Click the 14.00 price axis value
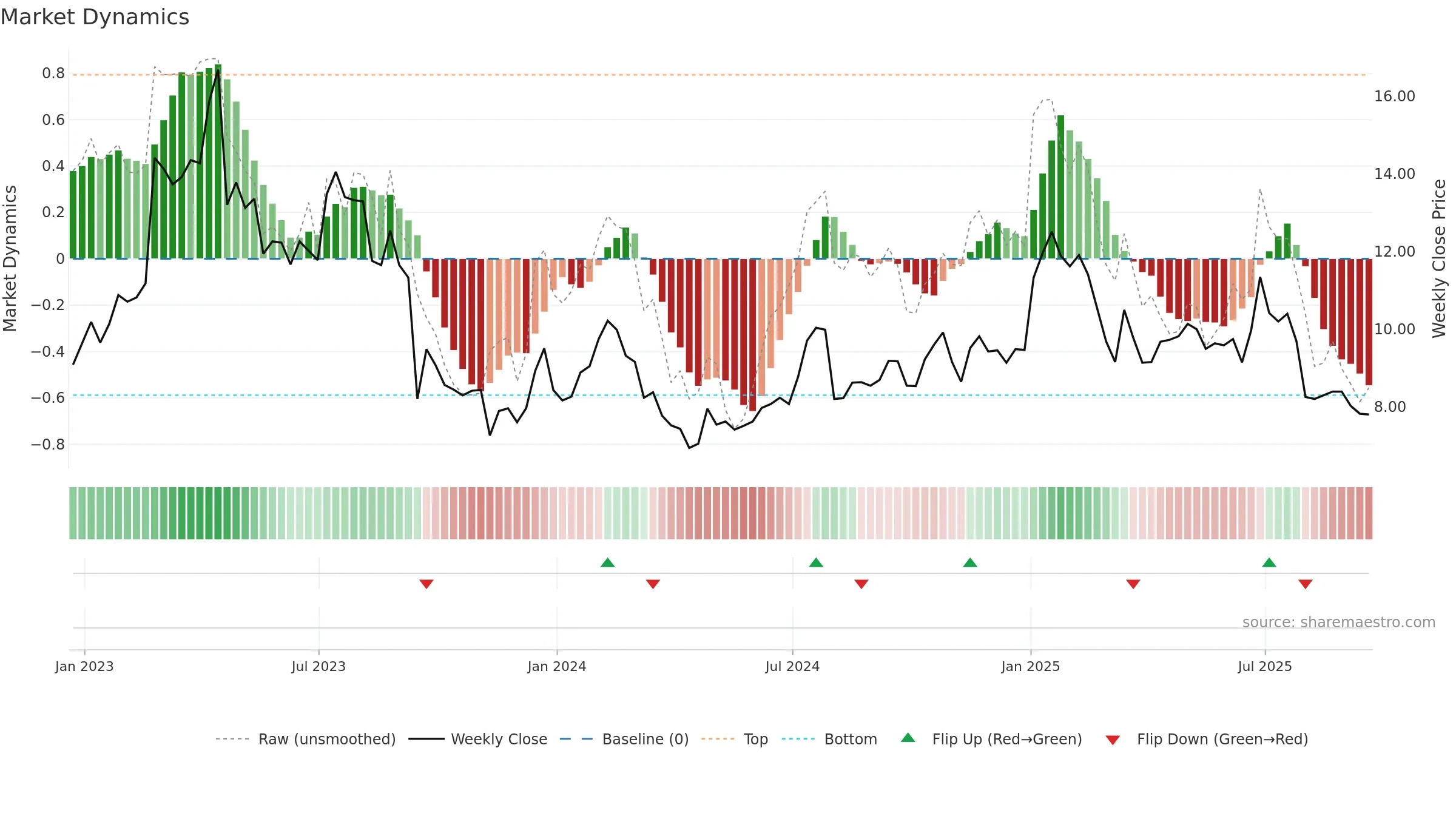The height and width of the screenshot is (819, 1456). pyautogui.click(x=1395, y=174)
